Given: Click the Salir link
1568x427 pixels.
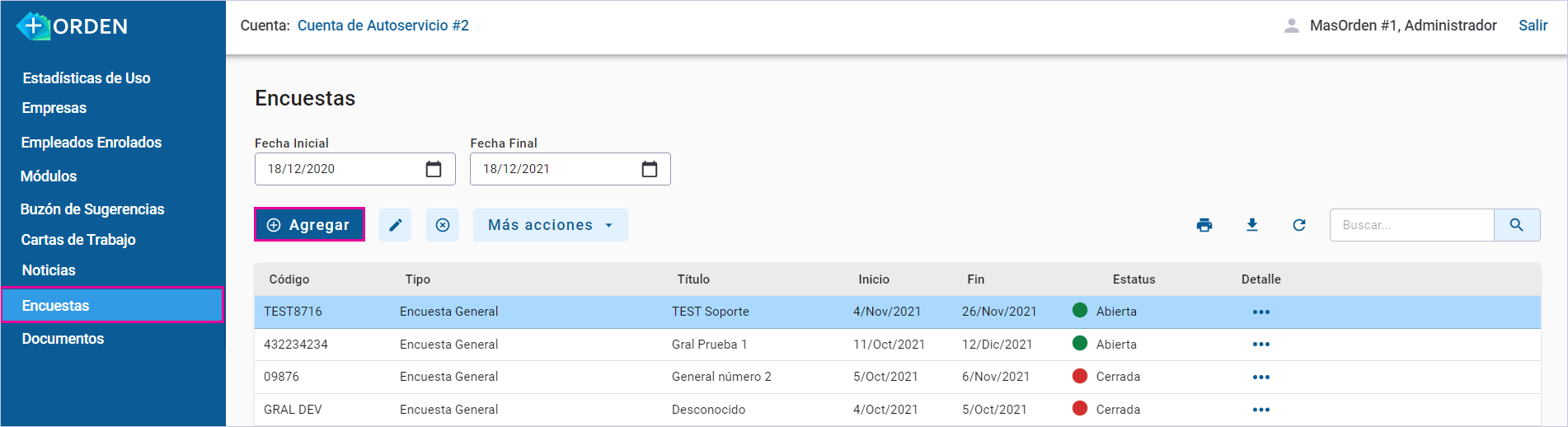Looking at the screenshot, I should (1533, 26).
